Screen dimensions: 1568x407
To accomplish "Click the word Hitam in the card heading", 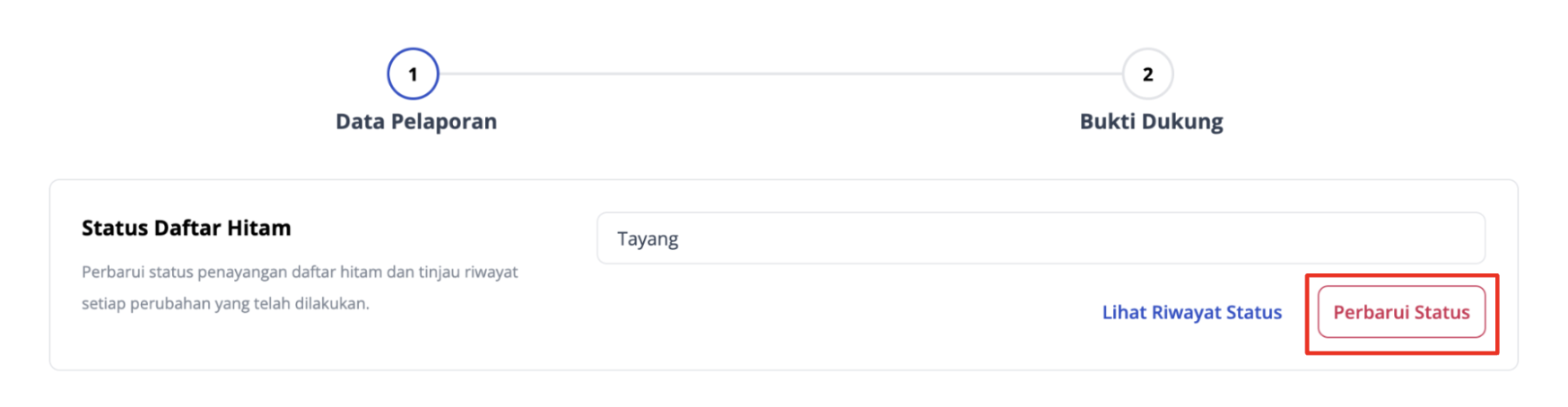I will click(x=258, y=228).
